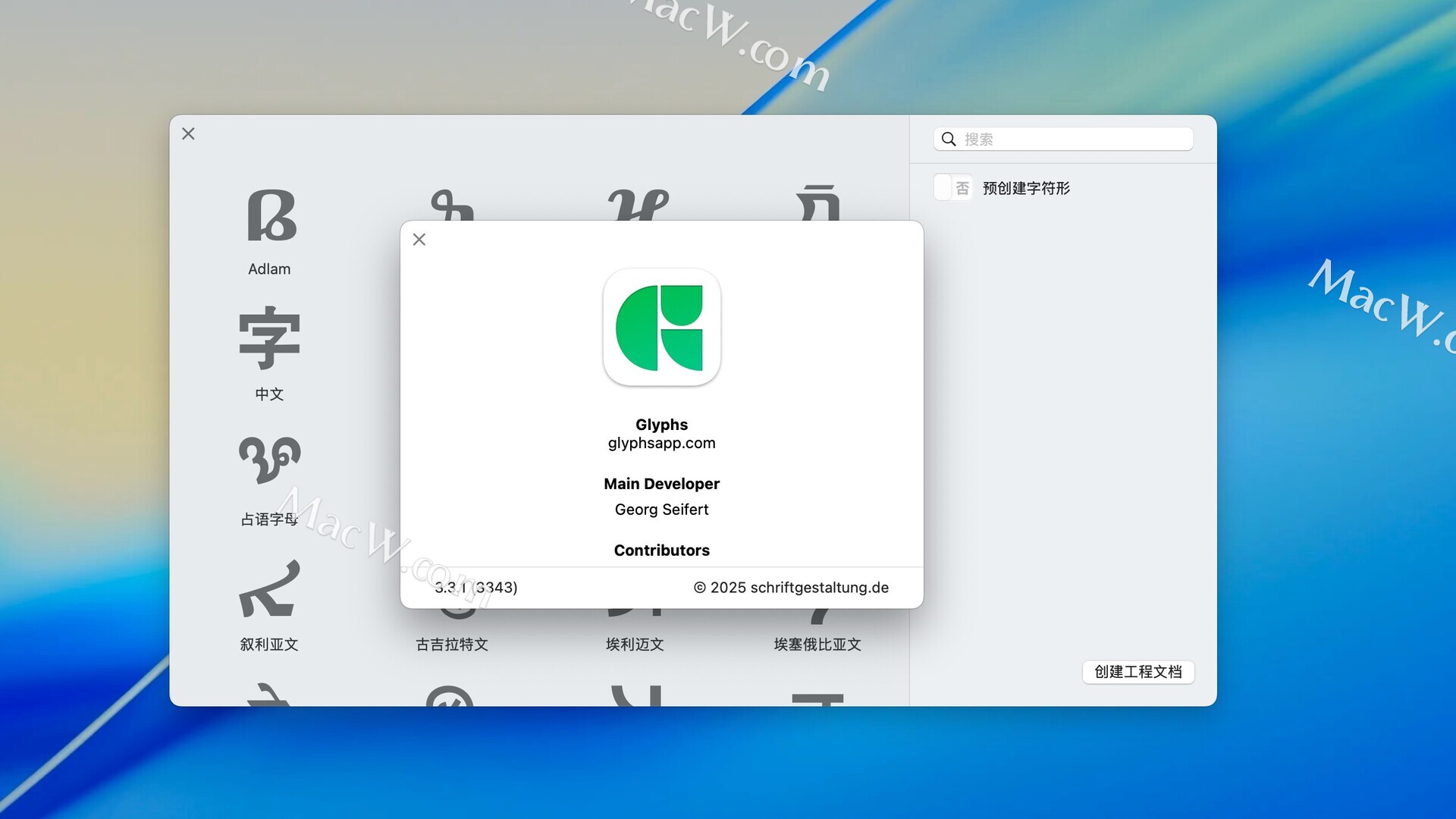
Task: Click the Glyphs app logo
Action: click(662, 328)
